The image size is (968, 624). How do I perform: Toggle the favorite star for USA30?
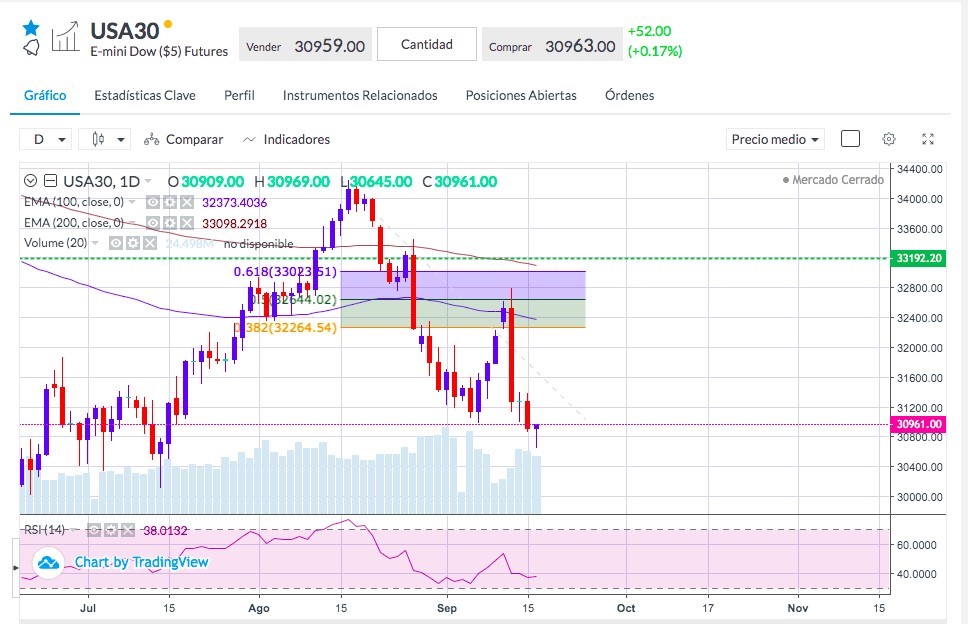click(31, 27)
